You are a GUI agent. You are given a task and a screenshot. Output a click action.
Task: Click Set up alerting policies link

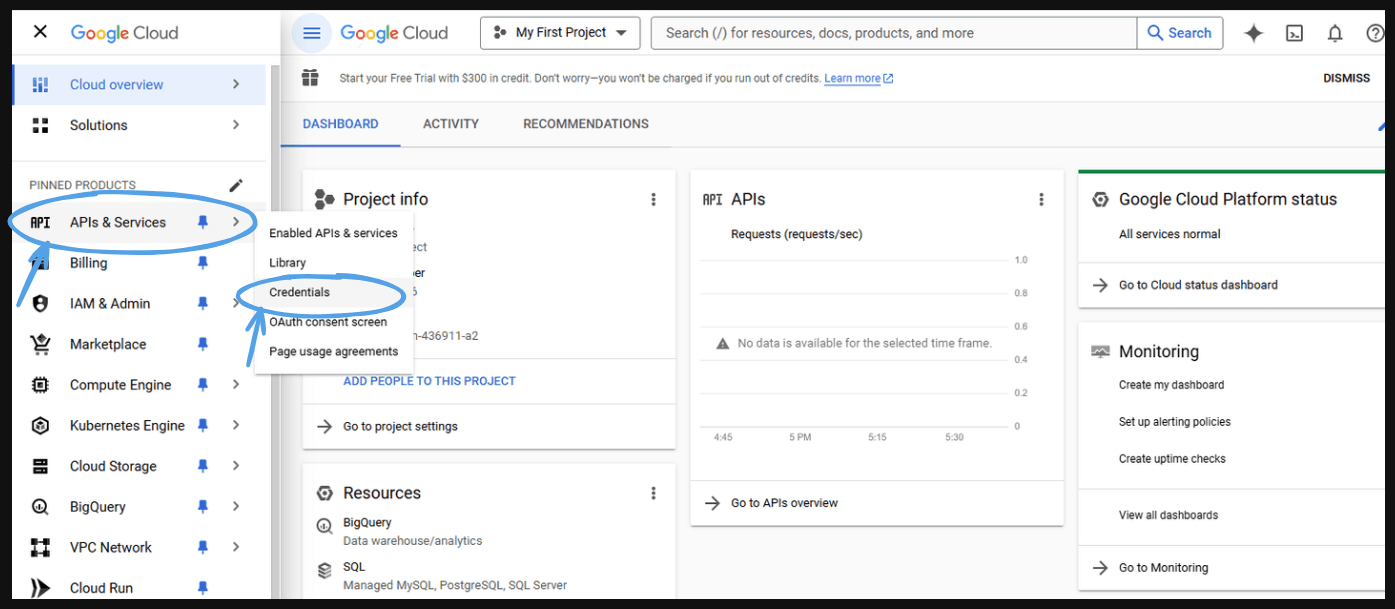(x=1175, y=422)
